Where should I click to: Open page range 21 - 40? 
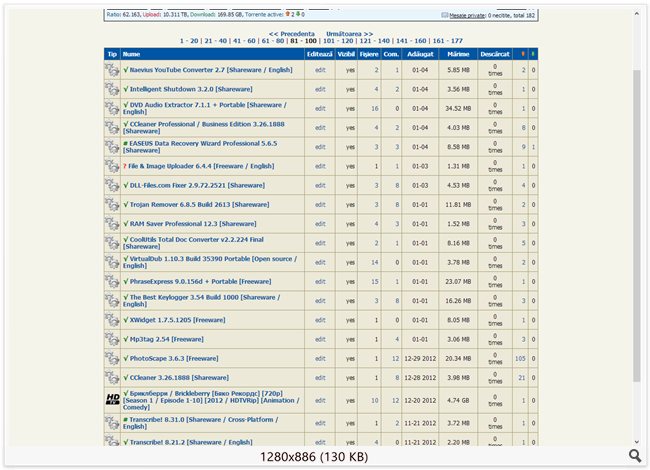[216, 41]
